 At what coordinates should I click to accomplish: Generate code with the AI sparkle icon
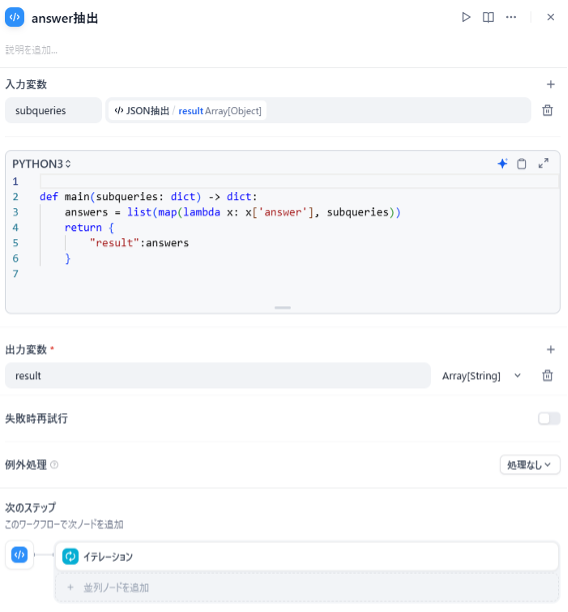point(502,164)
